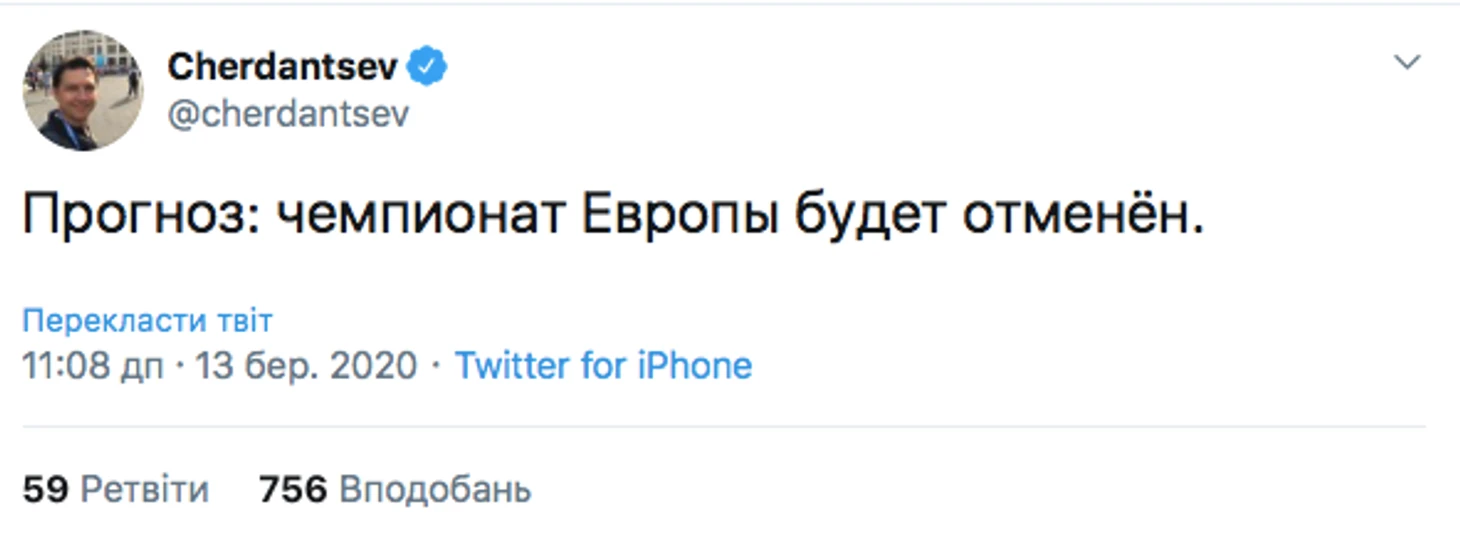This screenshot has height=546, width=1460.
Task: Click the 'Перекласти твіт' translate link
Action: [147, 321]
